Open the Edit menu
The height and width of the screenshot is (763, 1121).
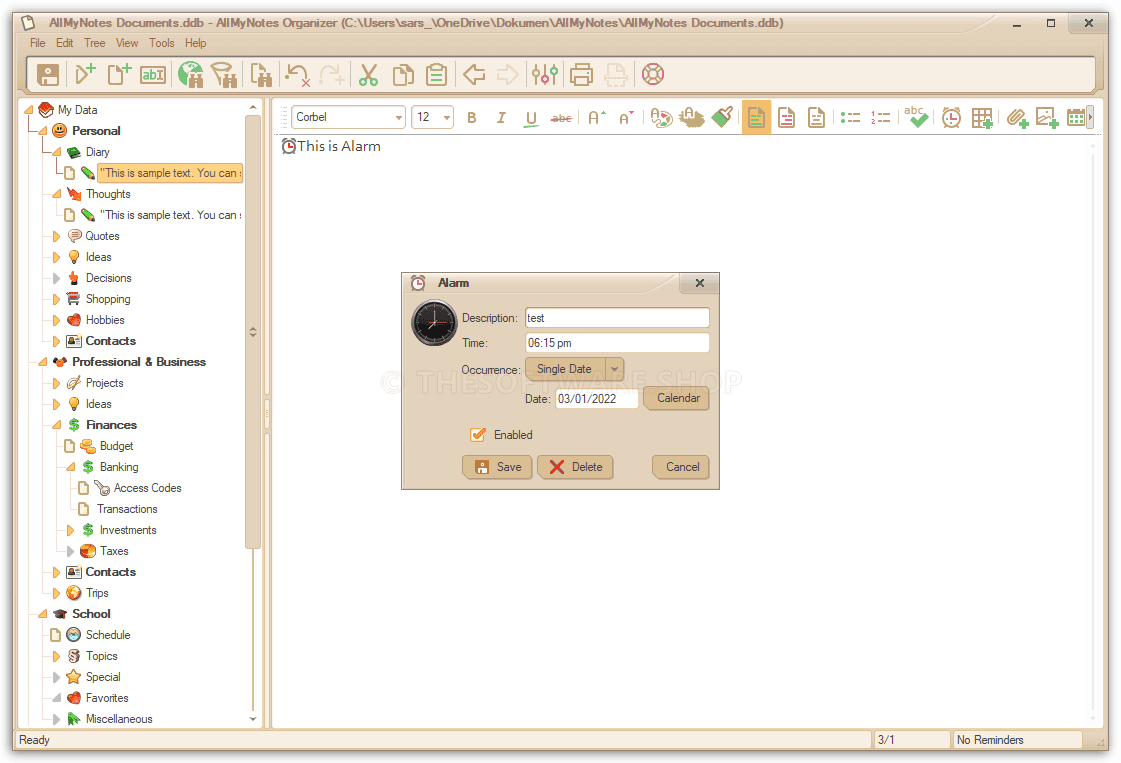[64, 43]
